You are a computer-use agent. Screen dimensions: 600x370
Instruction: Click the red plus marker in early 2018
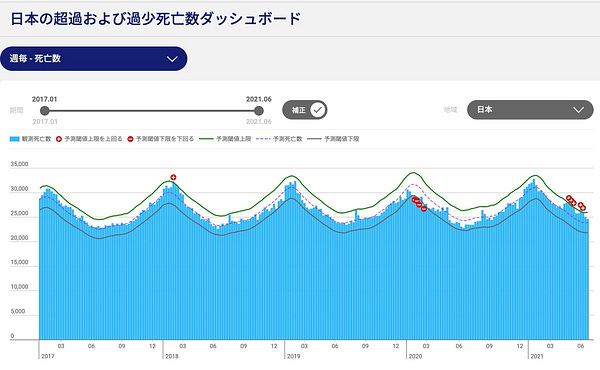[x=173, y=177]
